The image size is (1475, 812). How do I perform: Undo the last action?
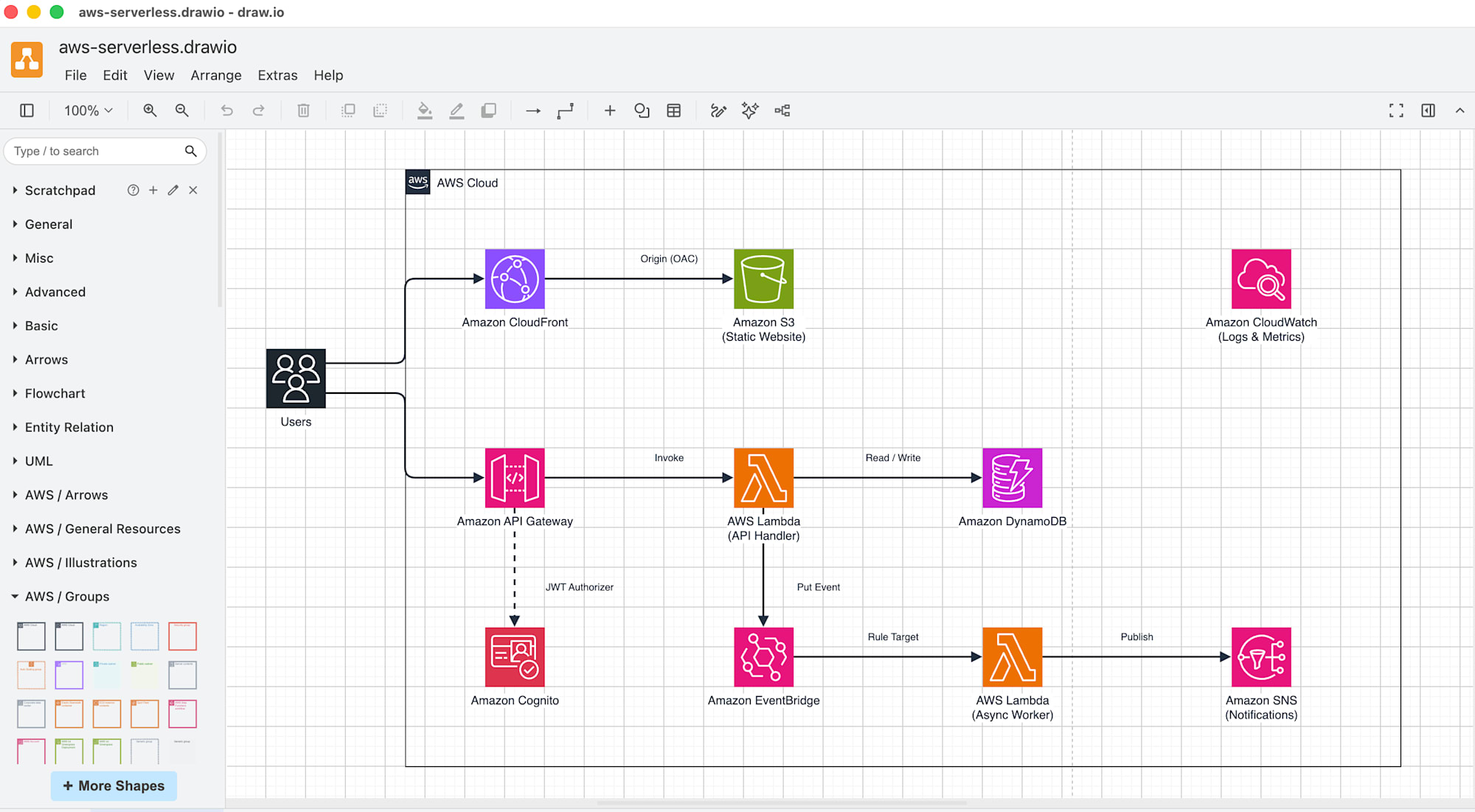point(226,111)
